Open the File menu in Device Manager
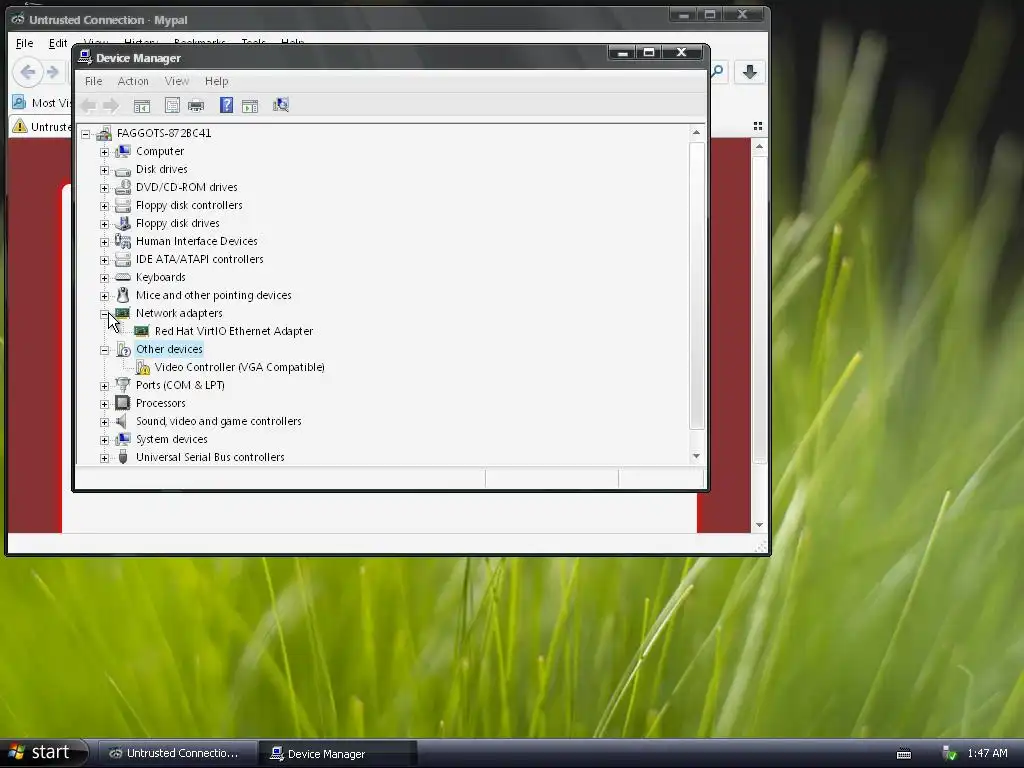 [x=93, y=81]
